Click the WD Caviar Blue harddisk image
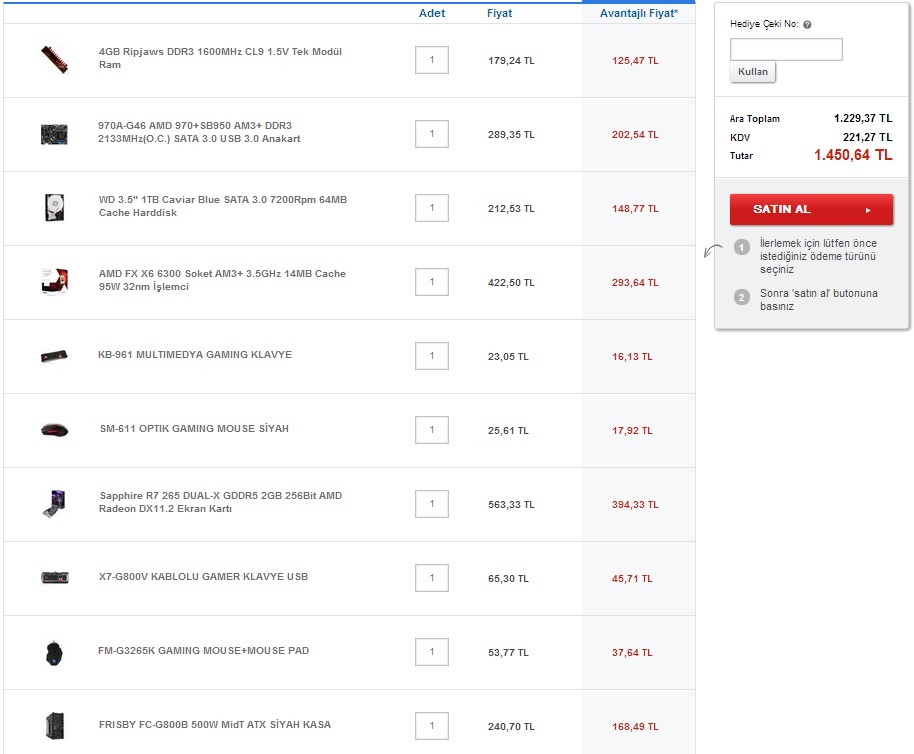The image size is (914, 754). (54, 208)
